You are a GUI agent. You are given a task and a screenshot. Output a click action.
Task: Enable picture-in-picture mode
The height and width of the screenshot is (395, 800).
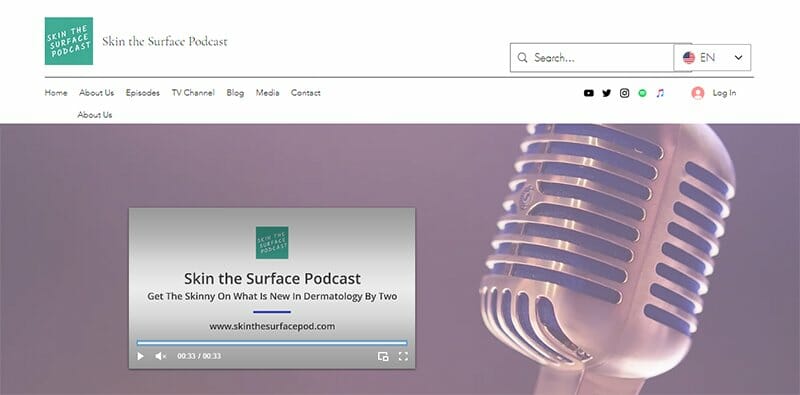pos(383,356)
